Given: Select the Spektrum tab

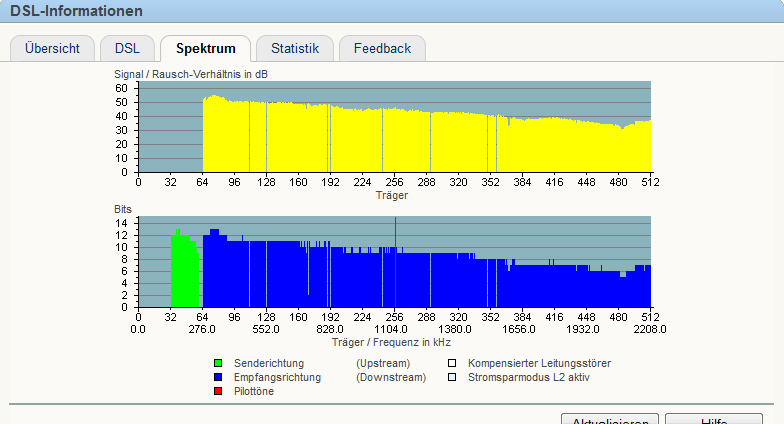Looking at the screenshot, I should (x=205, y=48).
